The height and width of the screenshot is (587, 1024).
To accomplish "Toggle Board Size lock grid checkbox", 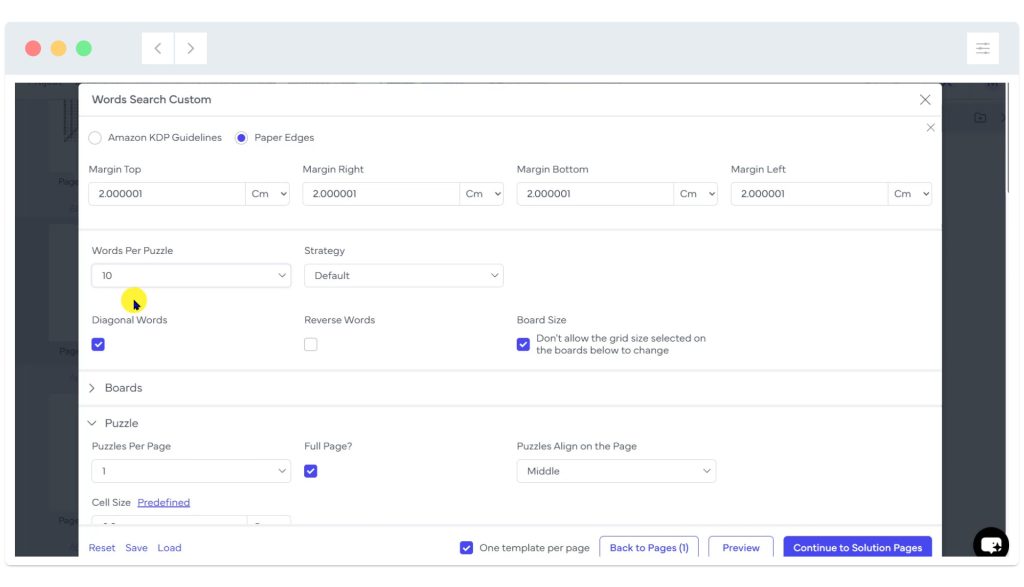I will click(523, 344).
